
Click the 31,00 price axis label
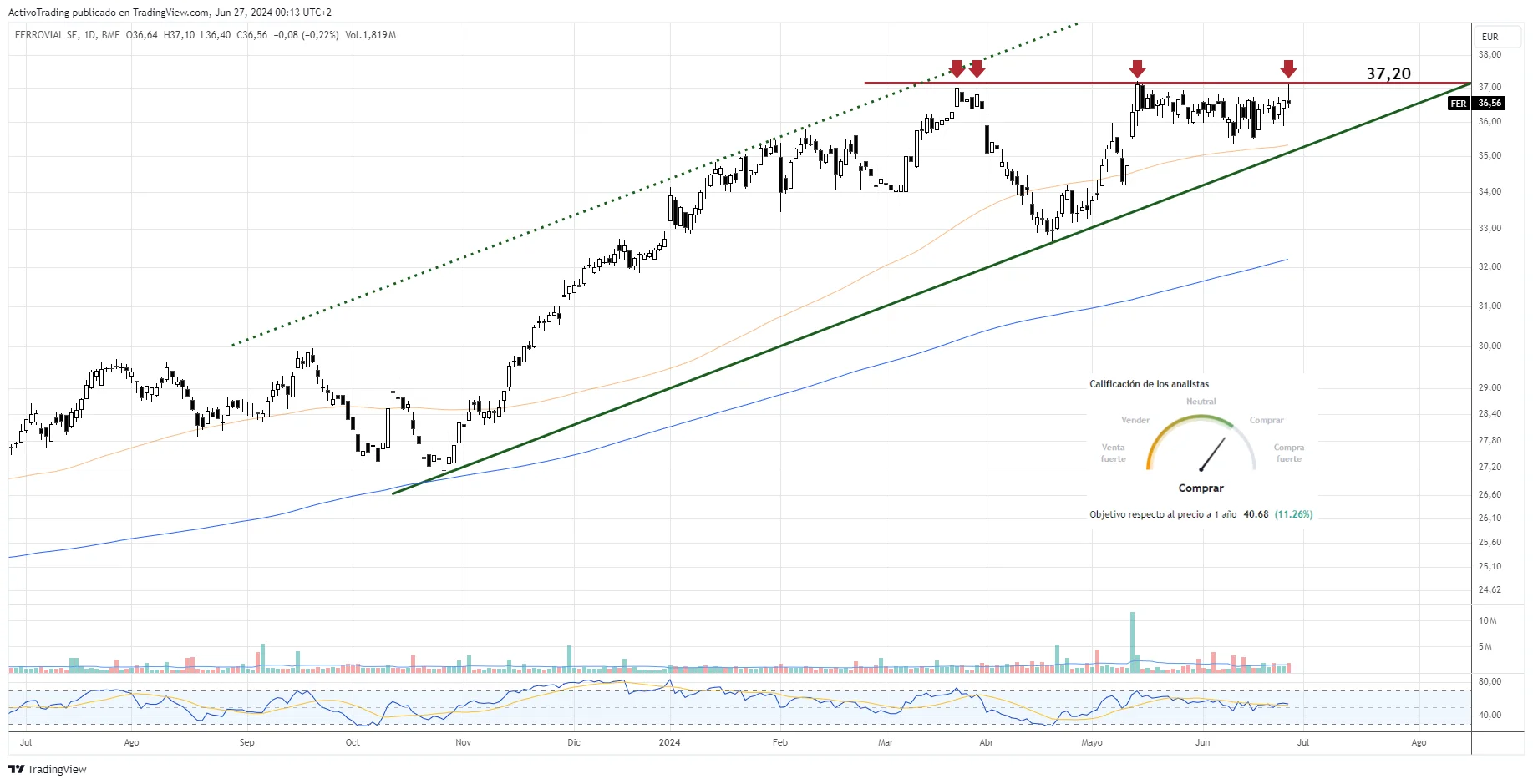coord(1490,306)
